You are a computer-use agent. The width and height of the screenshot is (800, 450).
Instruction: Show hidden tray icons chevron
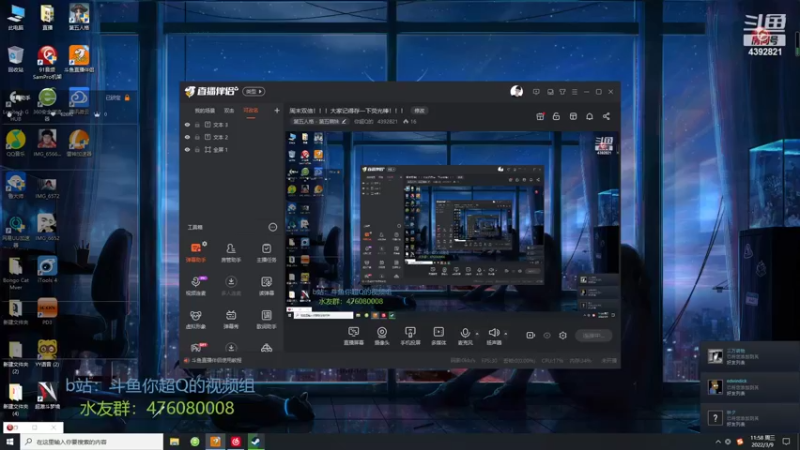point(718,442)
